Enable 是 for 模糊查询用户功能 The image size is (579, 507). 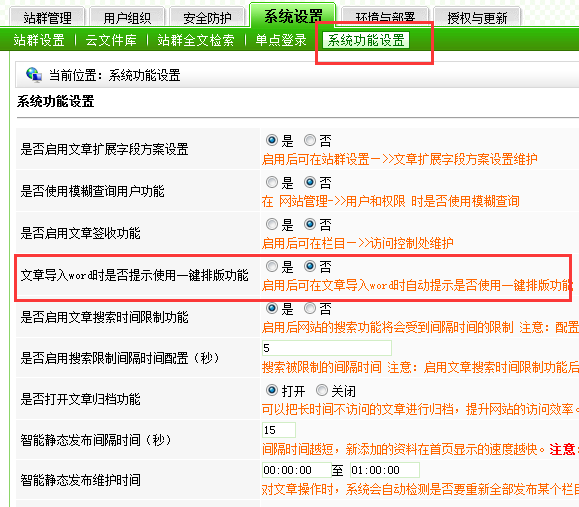tap(272, 182)
